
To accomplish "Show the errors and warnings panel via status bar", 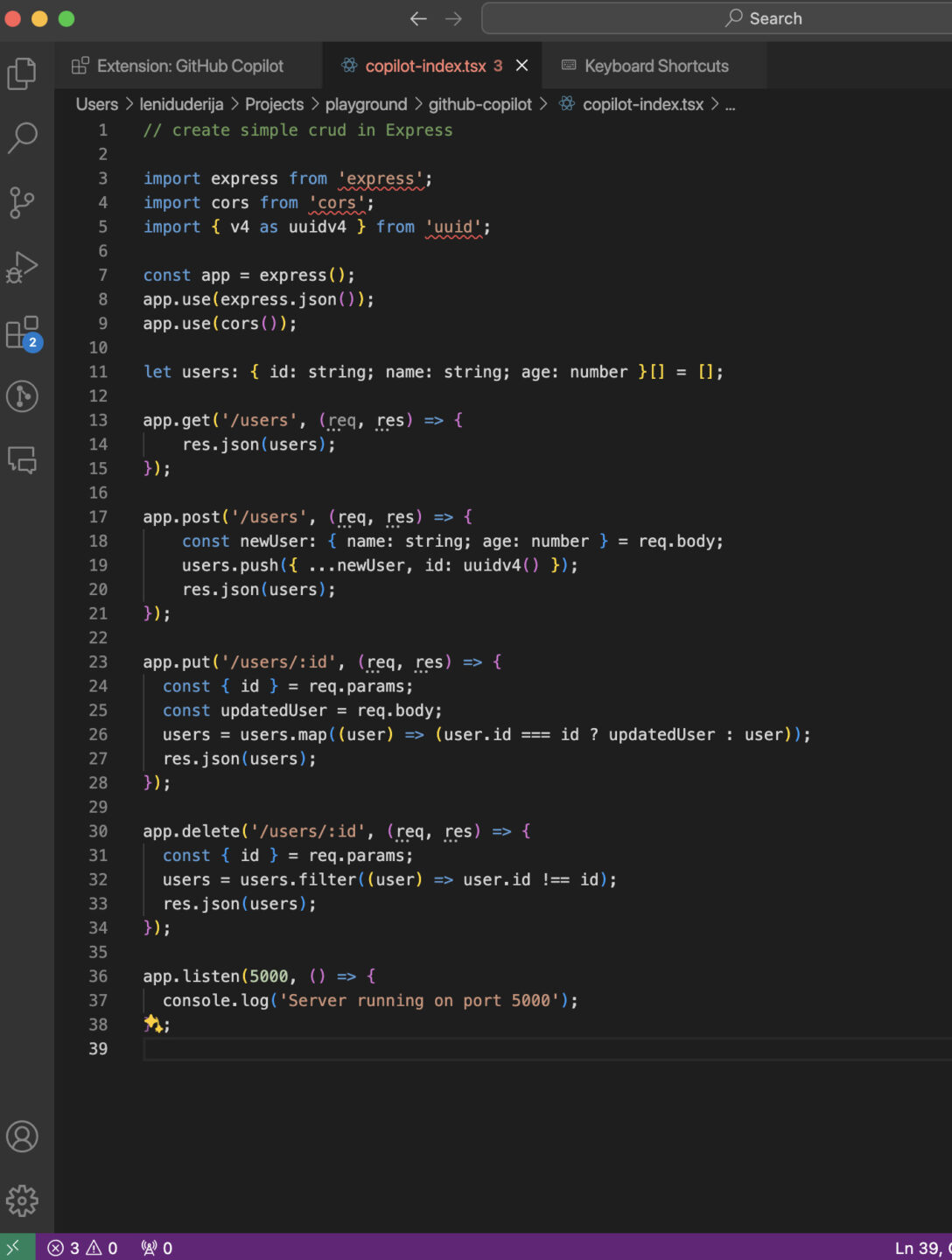I will click(x=83, y=1247).
